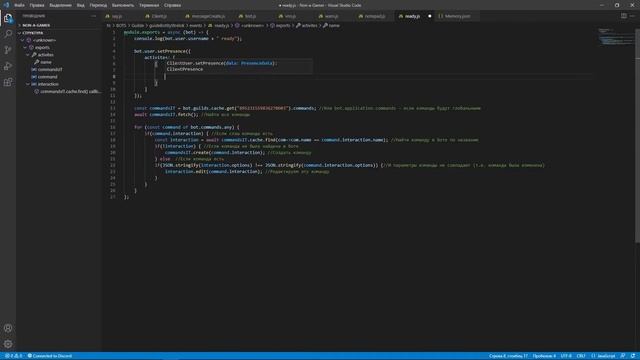
Task: Switch to the messageCreate.js tab
Action: [x=208, y=16]
